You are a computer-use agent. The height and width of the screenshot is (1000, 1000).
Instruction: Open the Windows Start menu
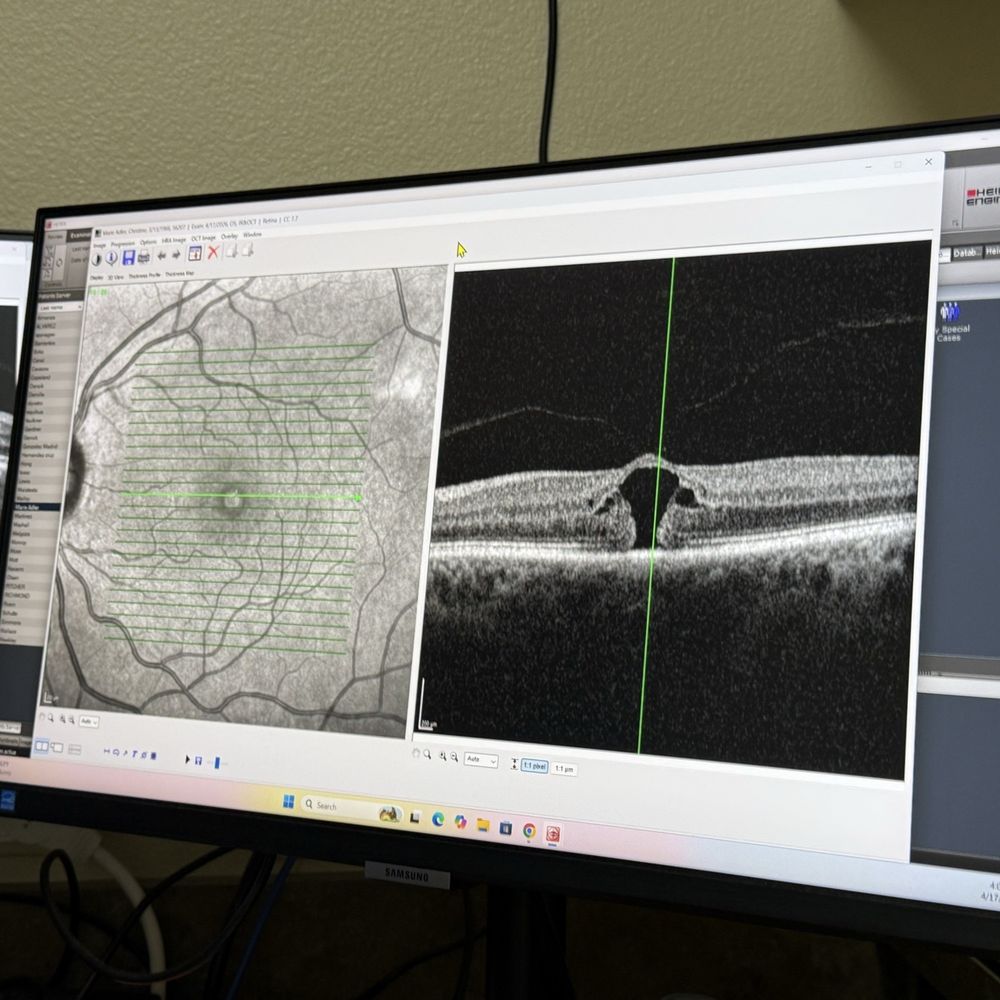pos(288,801)
